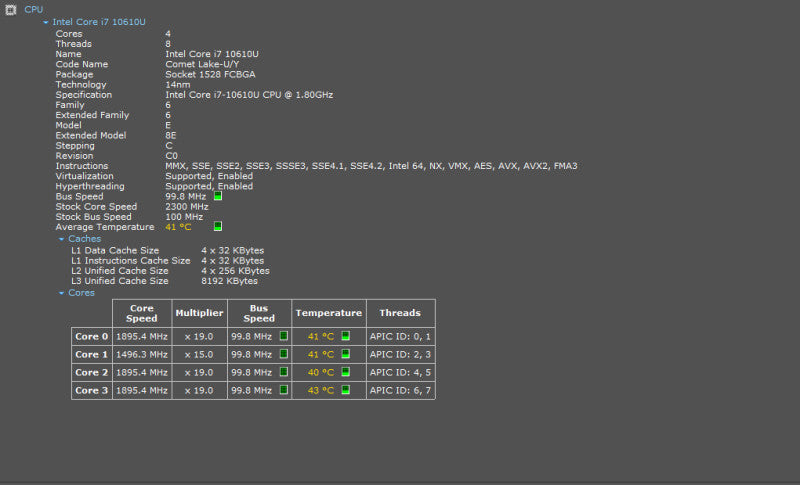
Task: Click the Stepping label
Action: click(75, 146)
